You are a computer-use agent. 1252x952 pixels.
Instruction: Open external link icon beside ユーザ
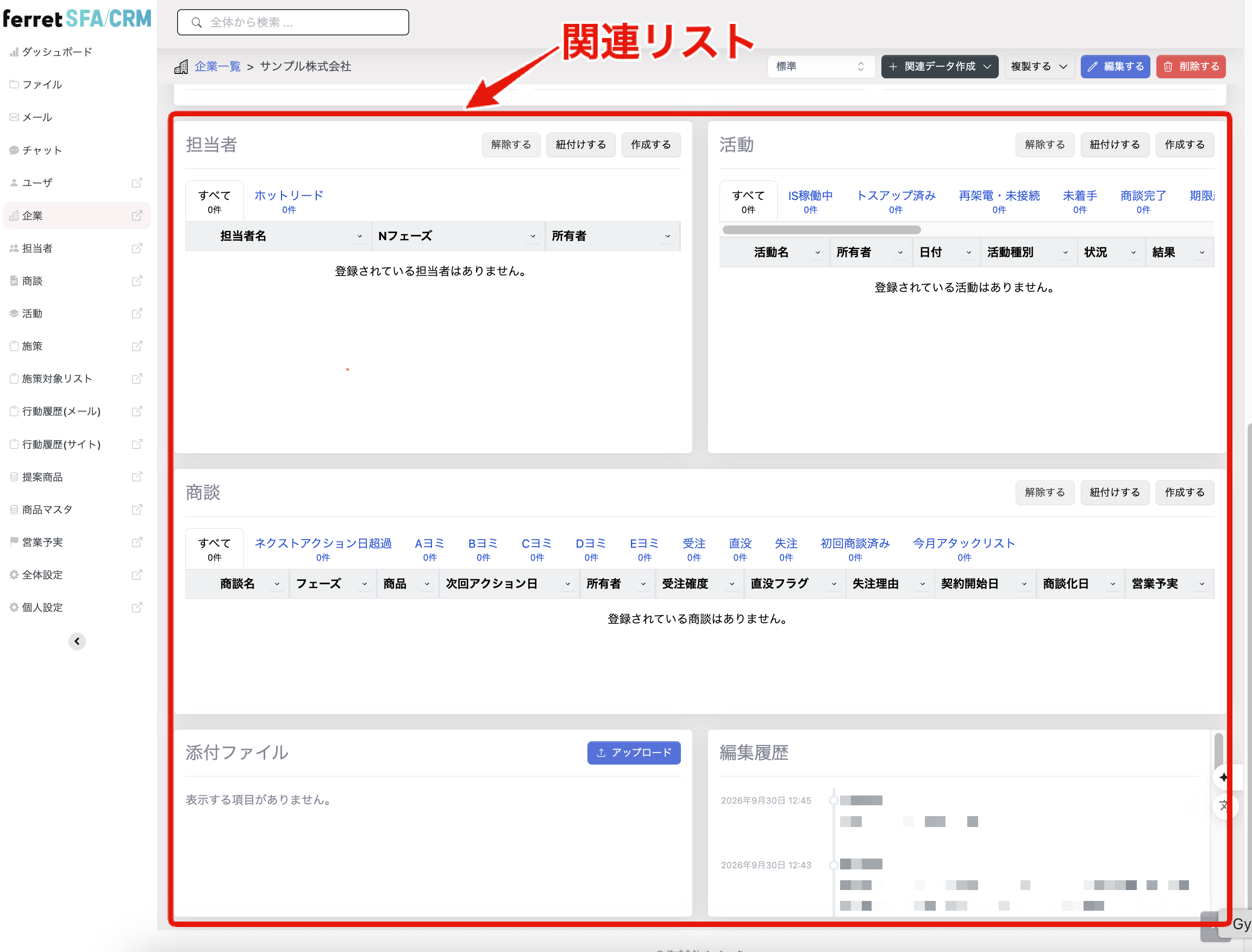point(136,183)
